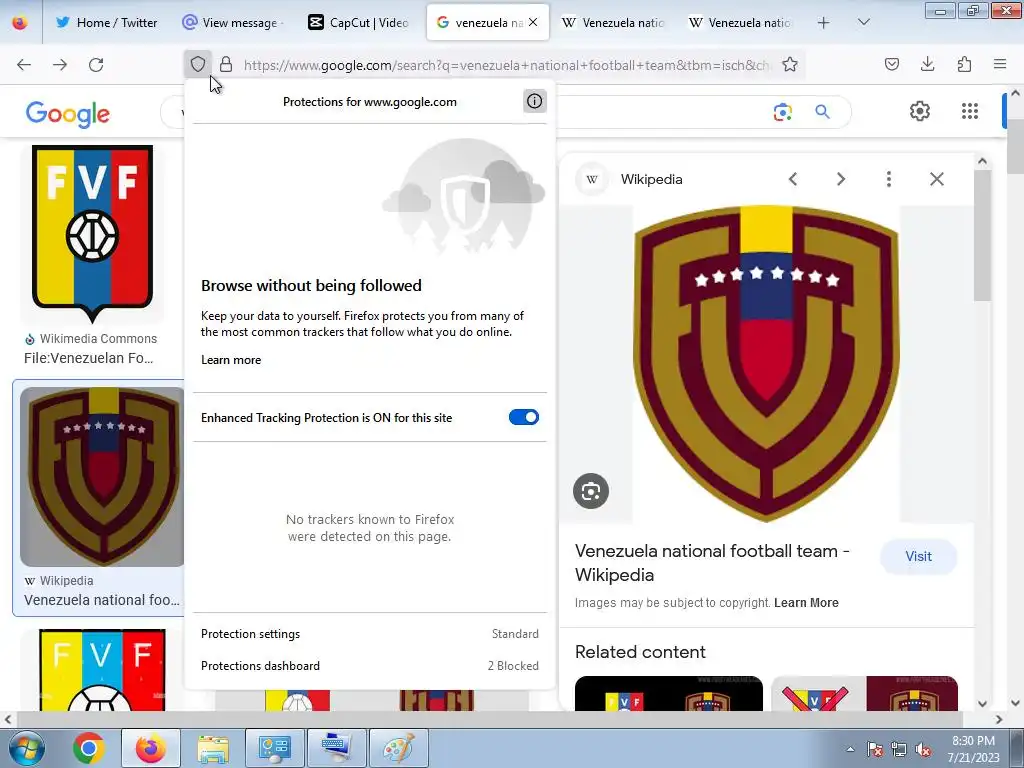Open the Google apps grid
This screenshot has width=1024, height=768.
click(970, 111)
